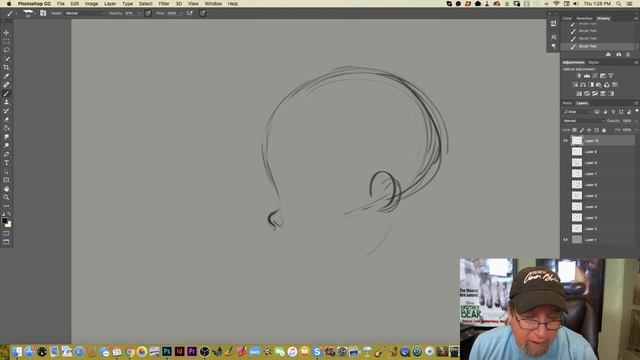
Task: Click the foreground color swatch
Action: point(4,221)
